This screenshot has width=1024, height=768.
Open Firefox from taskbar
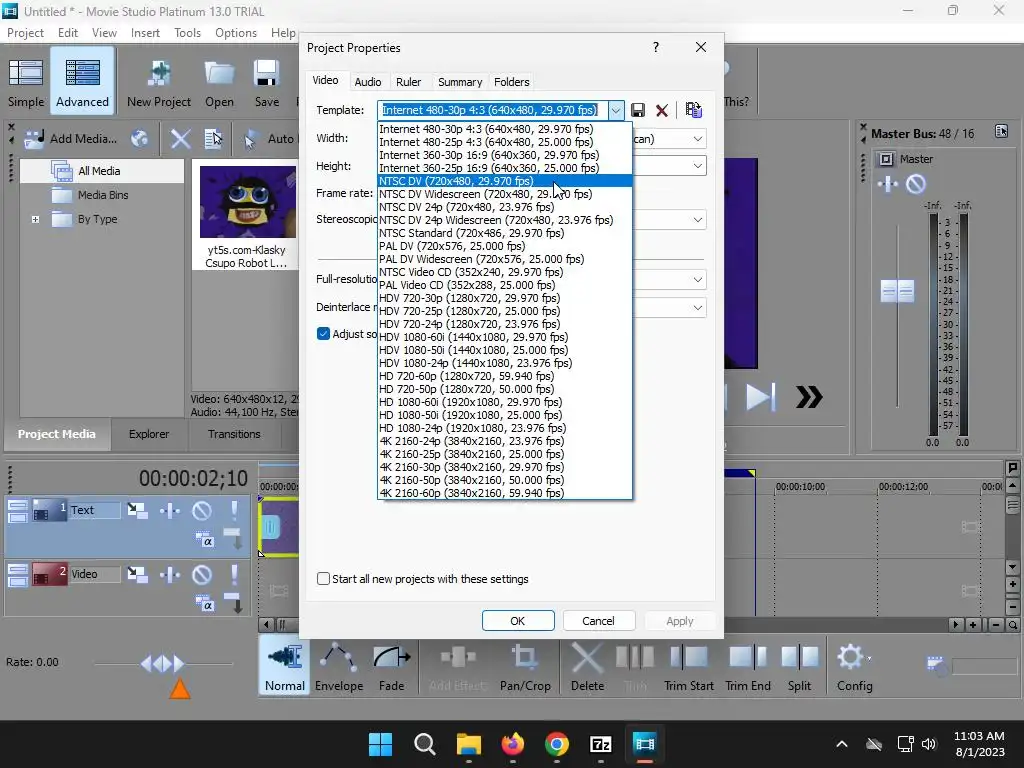point(513,744)
